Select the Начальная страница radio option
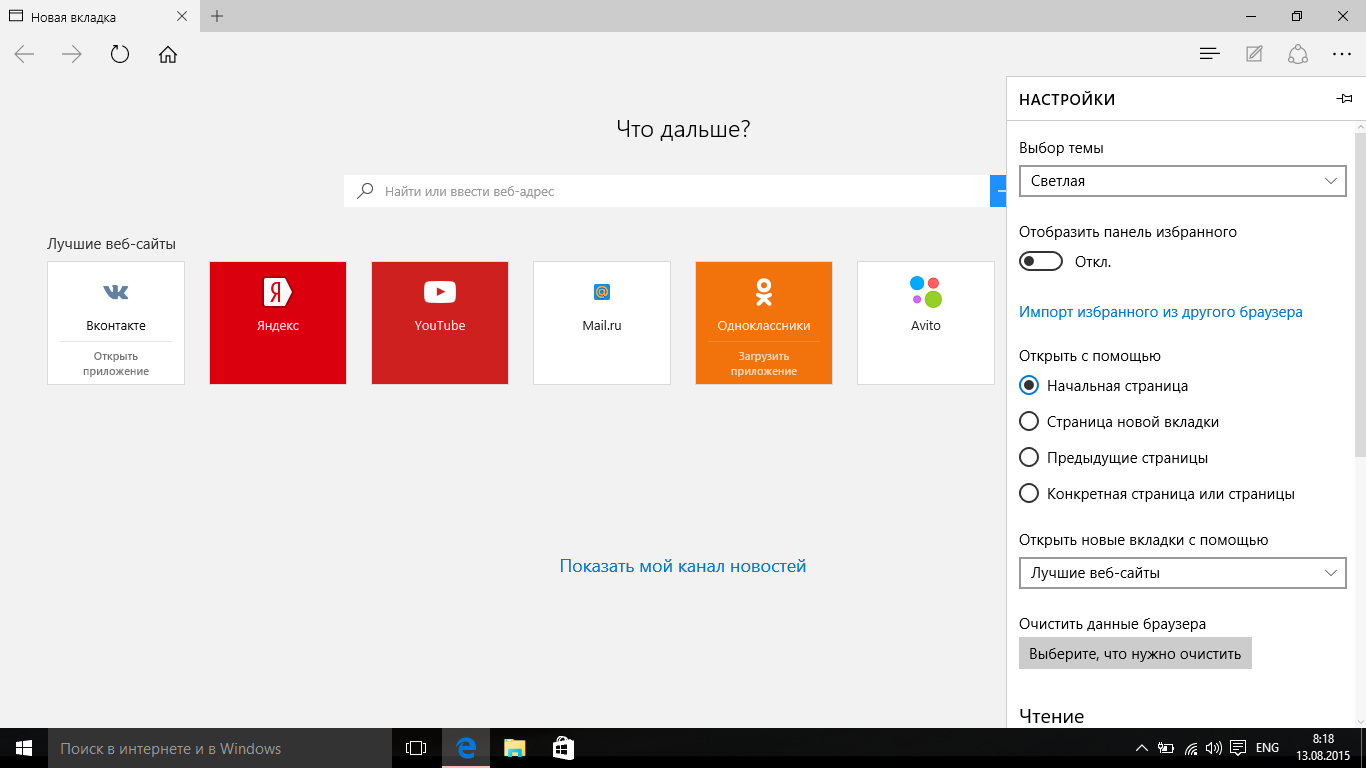 (1029, 386)
